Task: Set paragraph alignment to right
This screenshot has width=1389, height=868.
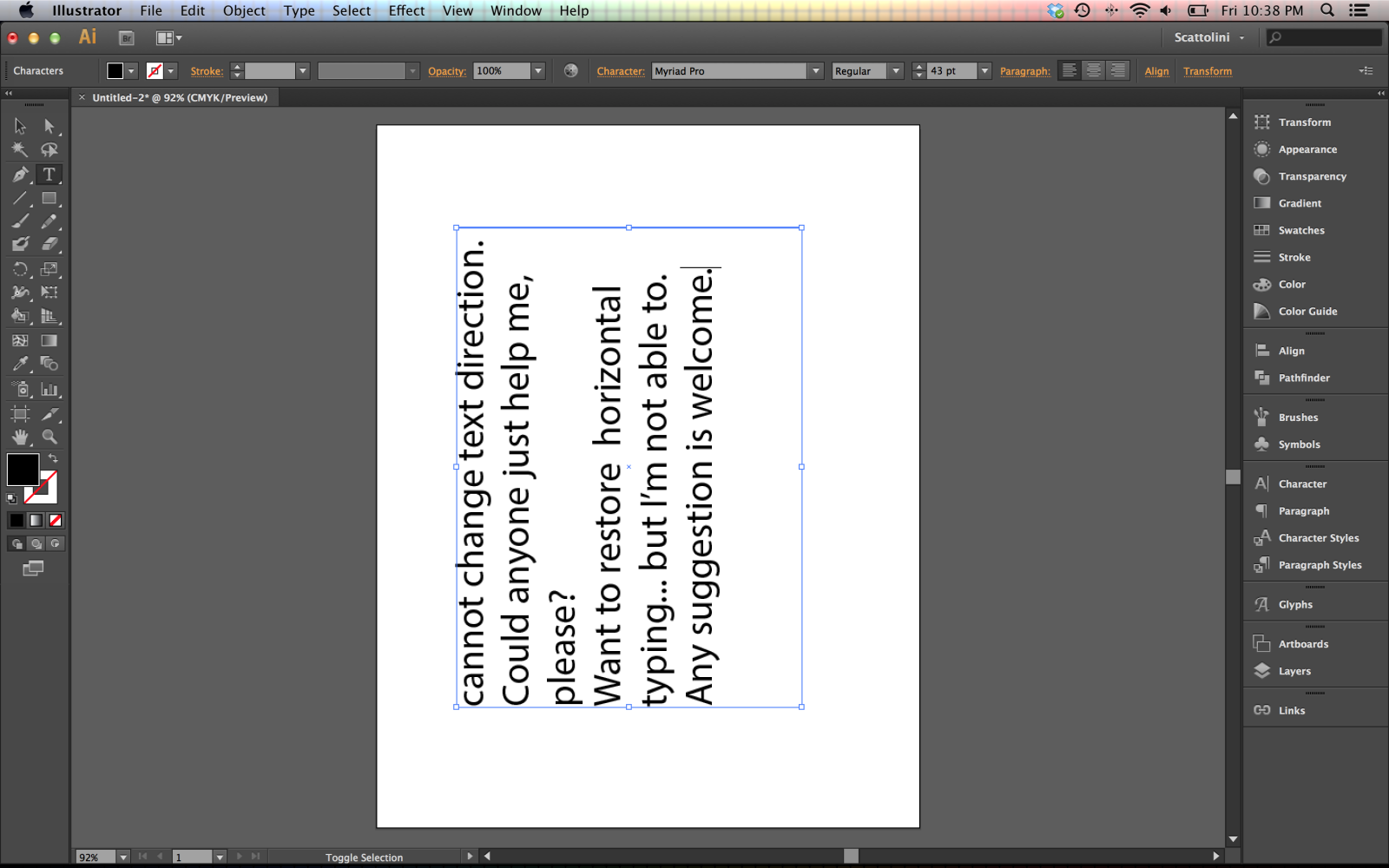Action: click(x=1118, y=71)
